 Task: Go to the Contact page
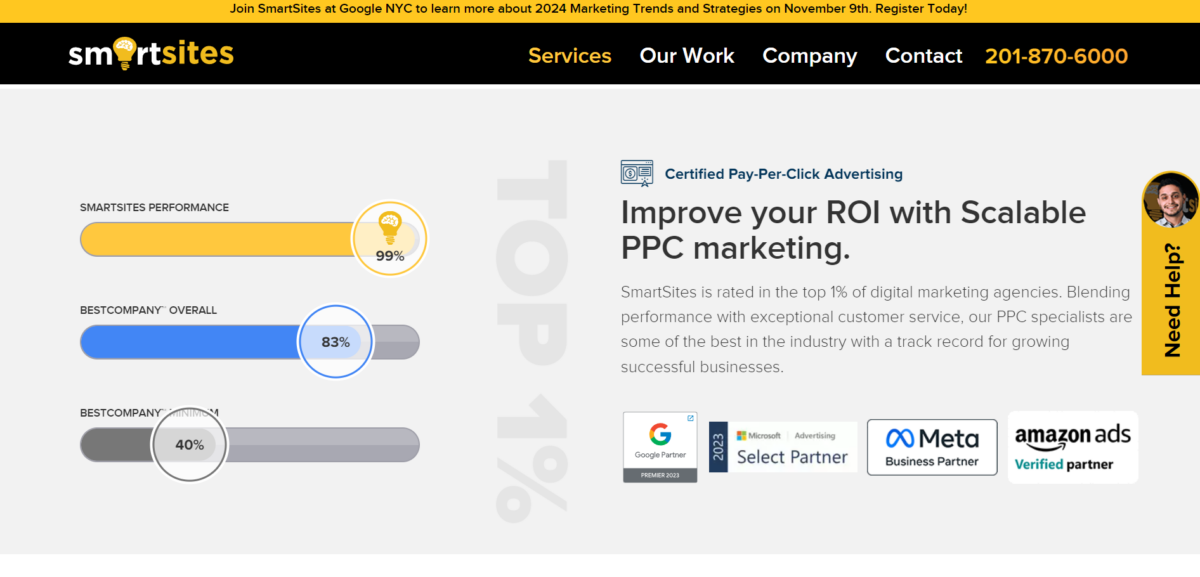pos(924,56)
